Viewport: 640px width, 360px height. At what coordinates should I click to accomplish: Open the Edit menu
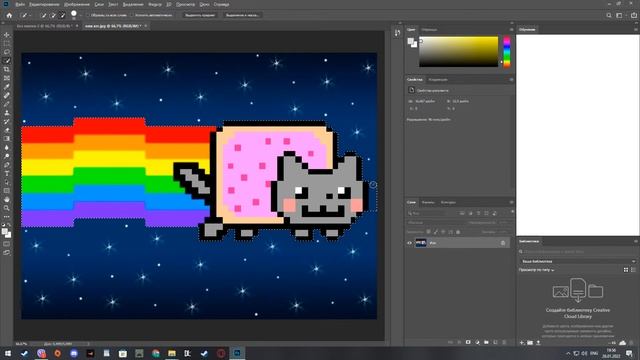(x=44, y=4)
